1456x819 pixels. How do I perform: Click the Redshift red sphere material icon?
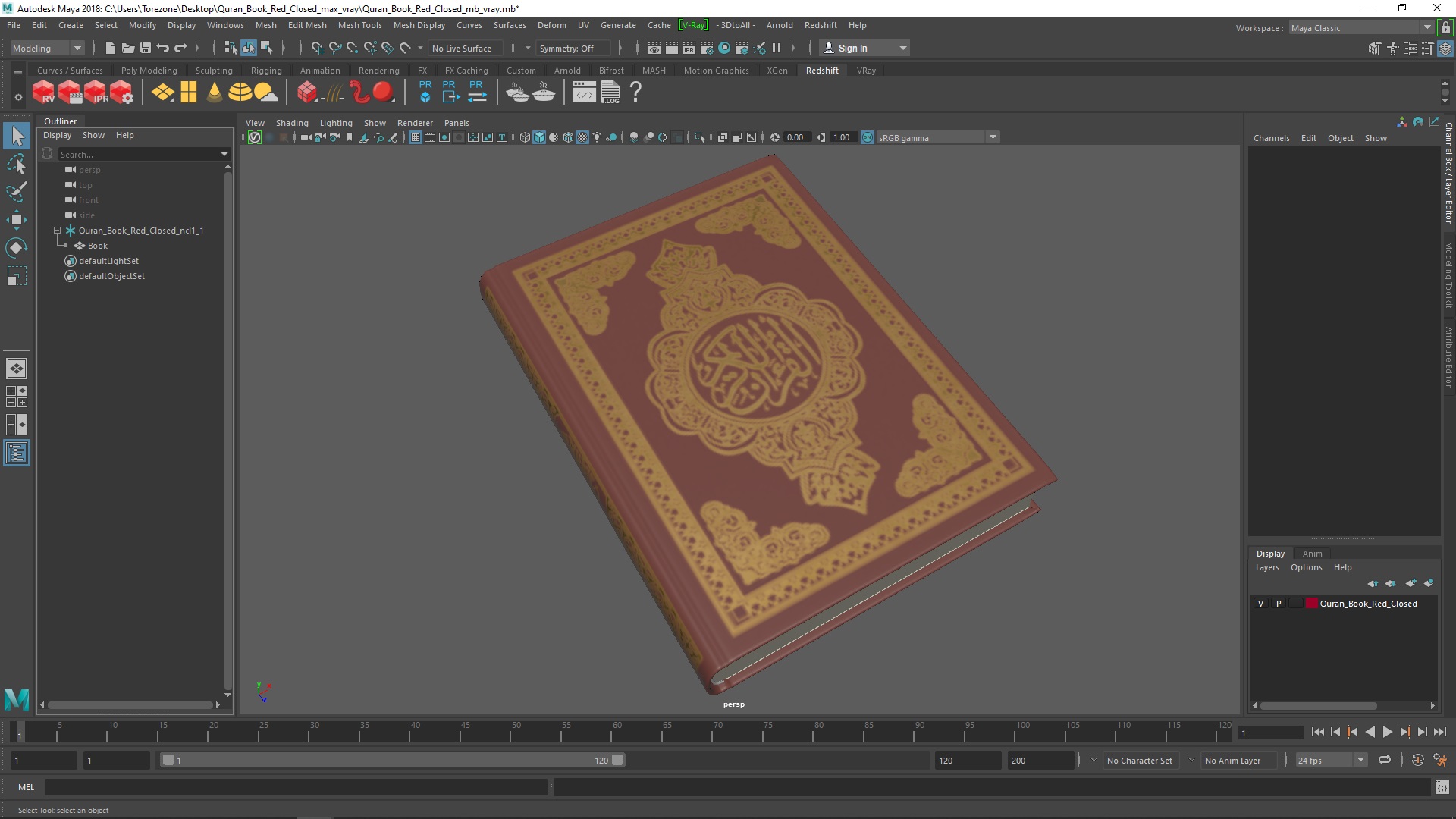[x=383, y=93]
